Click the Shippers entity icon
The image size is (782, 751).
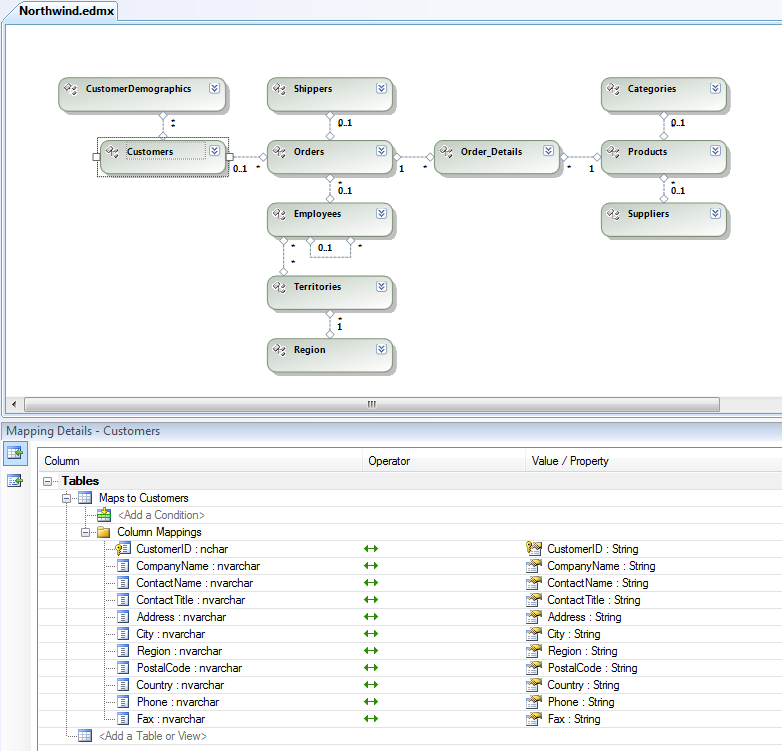[279, 89]
